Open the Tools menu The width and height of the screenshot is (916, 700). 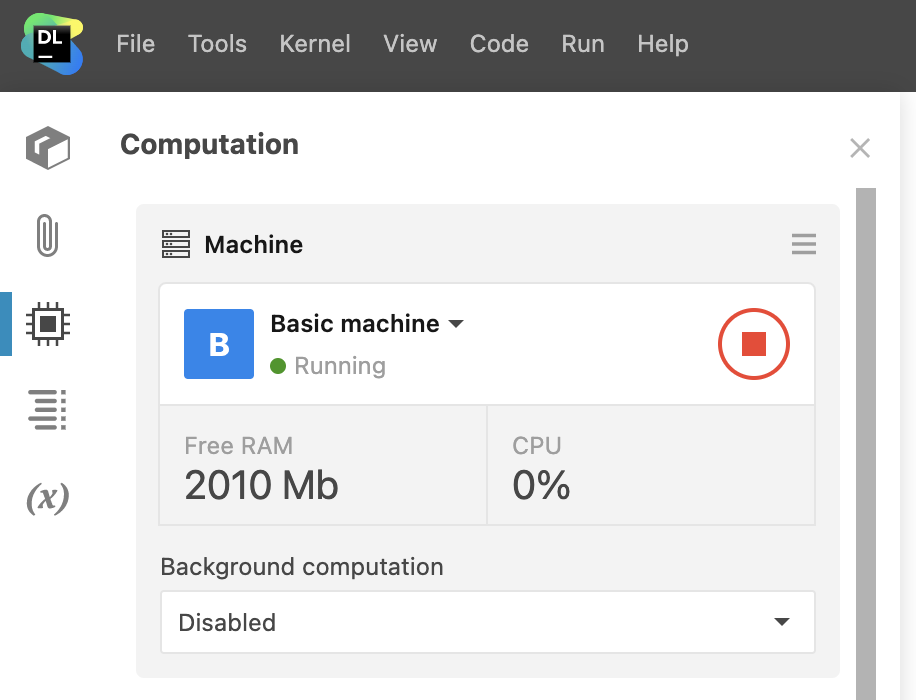point(217,44)
